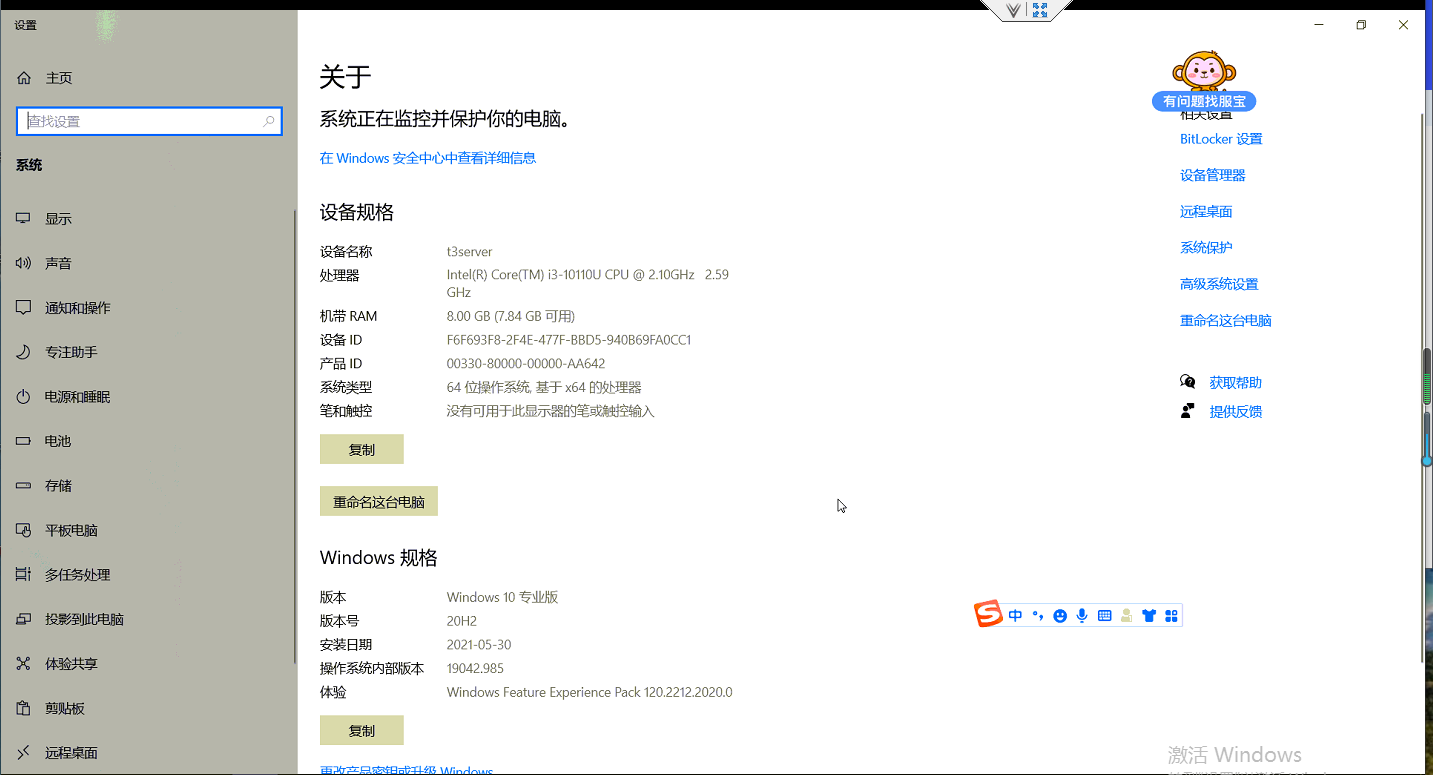
Task: Open the 远程桌面 related settings link
Action: (1206, 211)
